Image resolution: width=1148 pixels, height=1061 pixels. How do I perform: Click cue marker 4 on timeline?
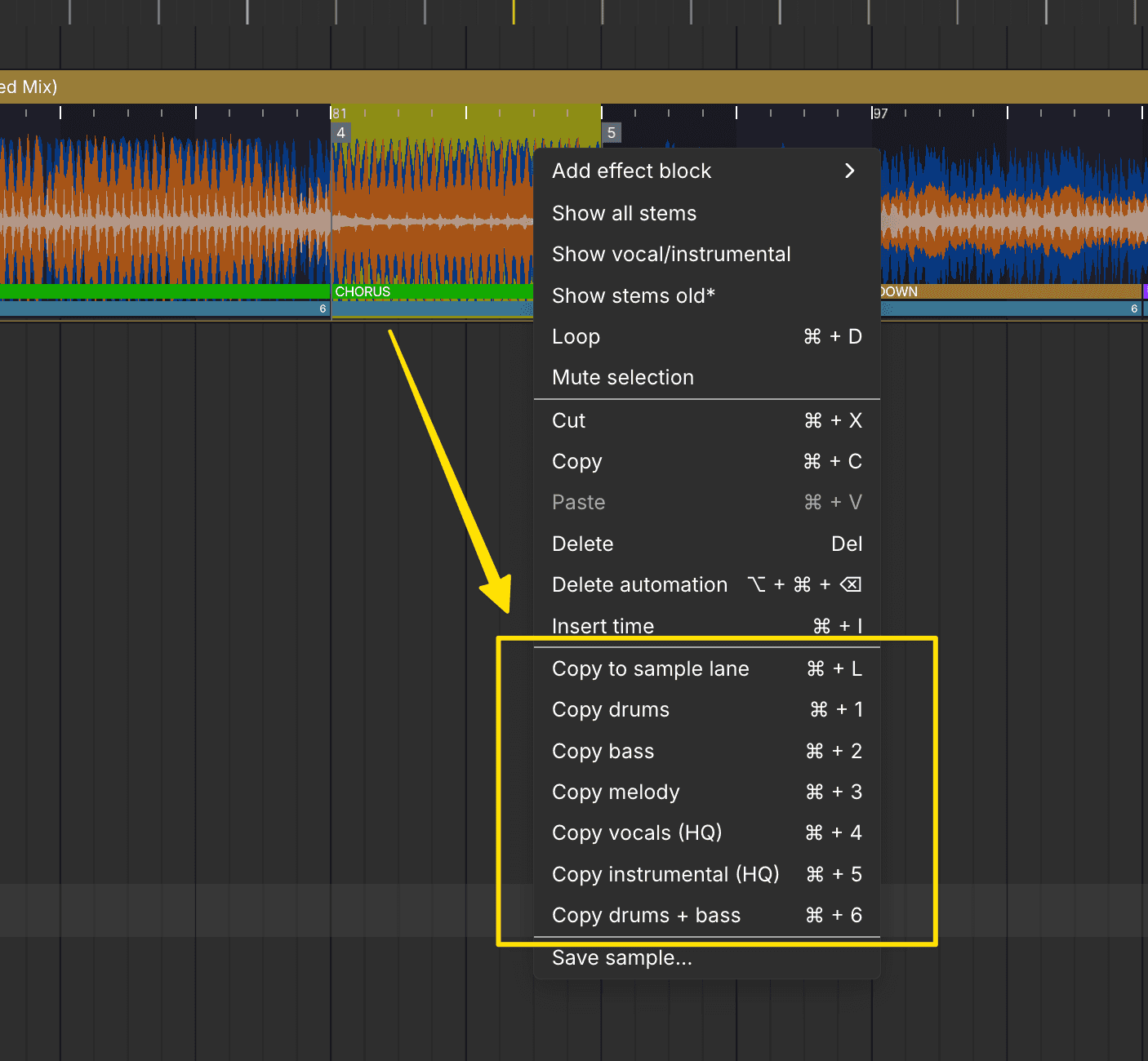pyautogui.click(x=340, y=133)
